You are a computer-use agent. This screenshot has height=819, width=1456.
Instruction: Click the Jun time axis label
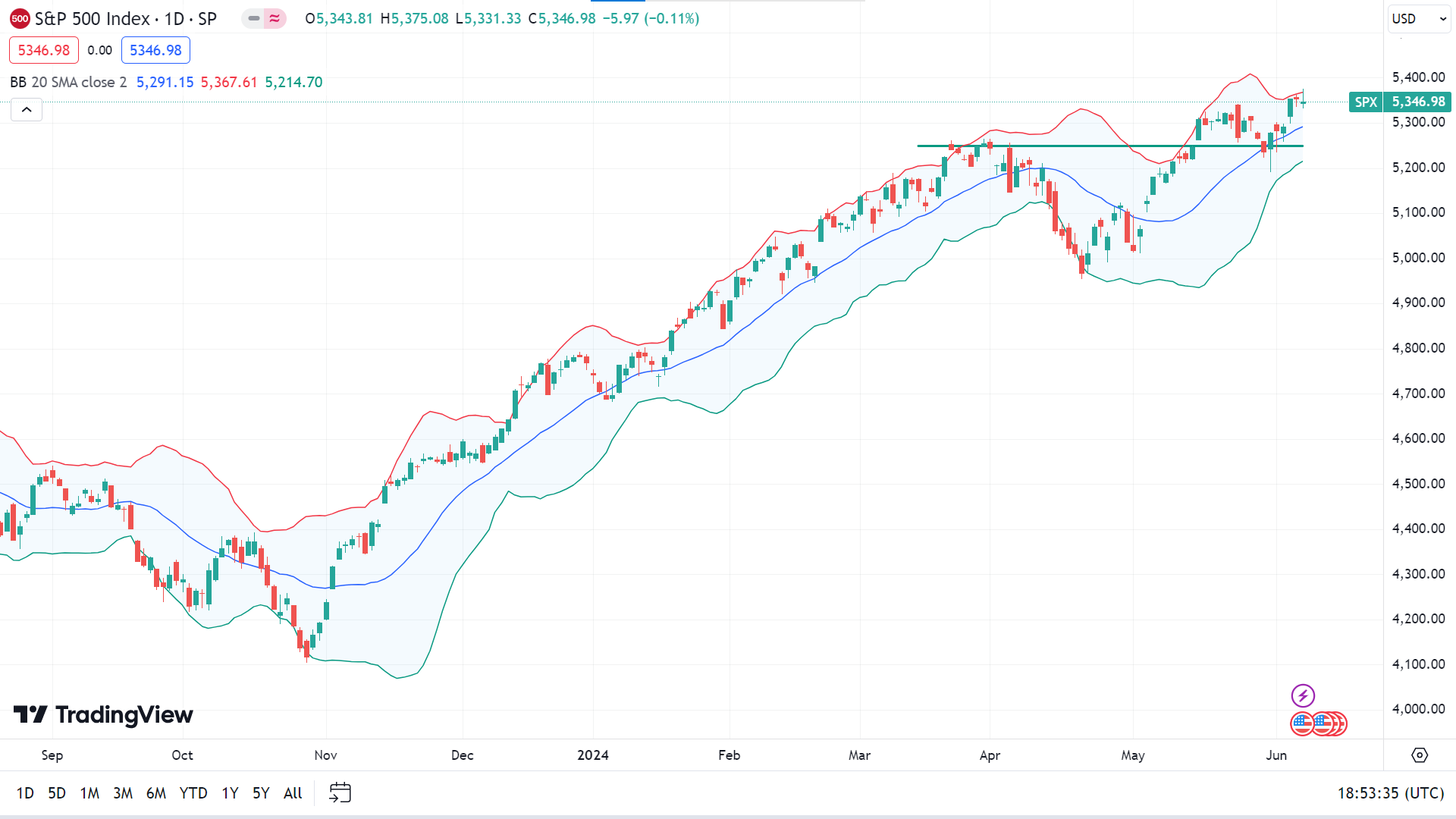(x=1276, y=755)
